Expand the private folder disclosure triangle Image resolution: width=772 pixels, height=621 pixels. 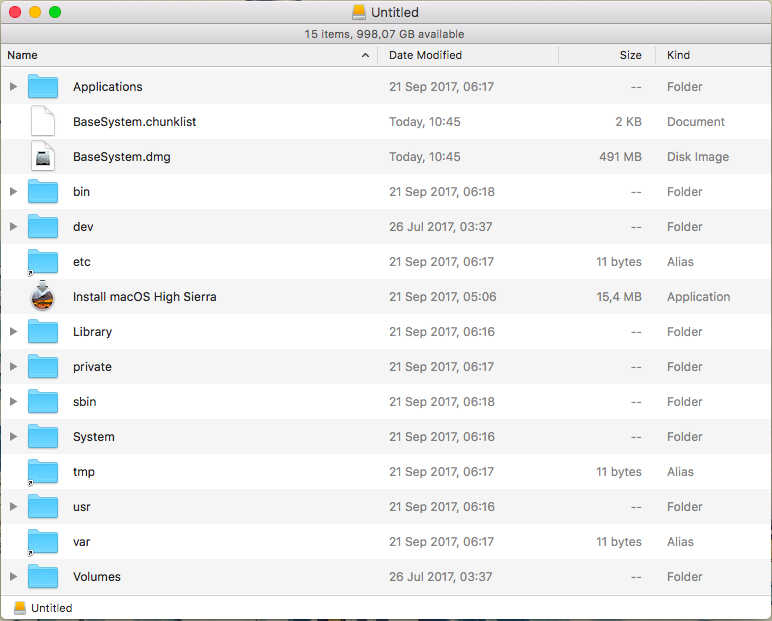pyautogui.click(x=13, y=366)
